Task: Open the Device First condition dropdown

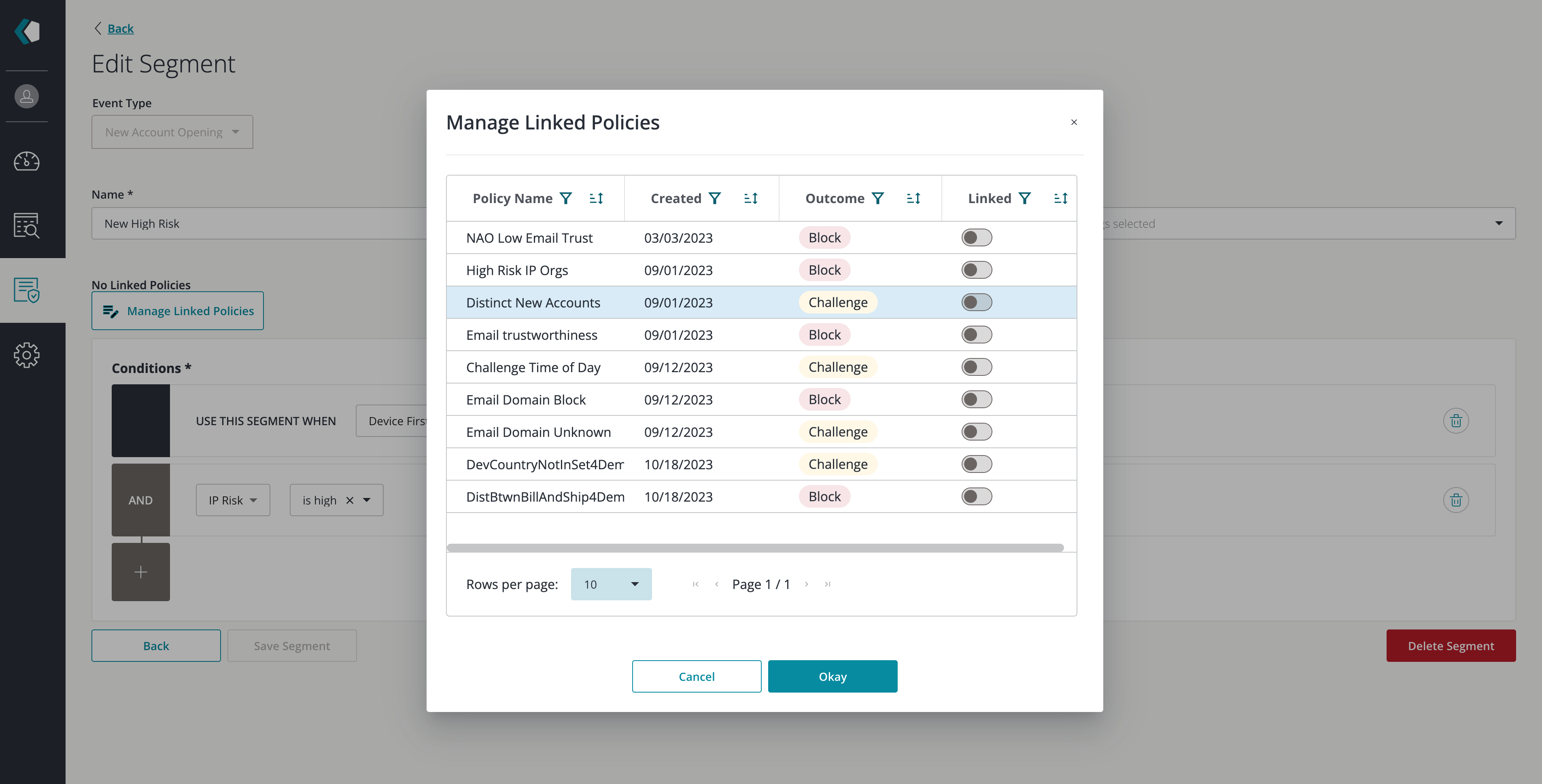Action: click(391, 421)
